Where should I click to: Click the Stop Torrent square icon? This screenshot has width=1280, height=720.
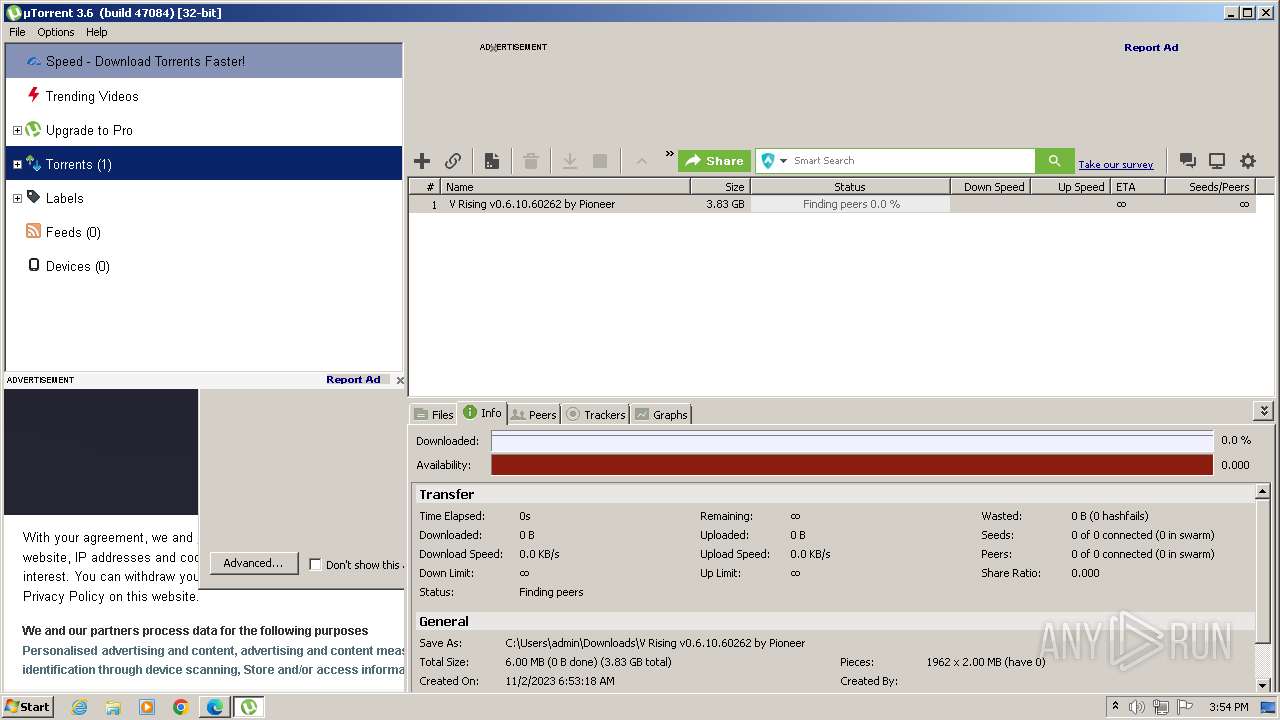pyautogui.click(x=600, y=161)
